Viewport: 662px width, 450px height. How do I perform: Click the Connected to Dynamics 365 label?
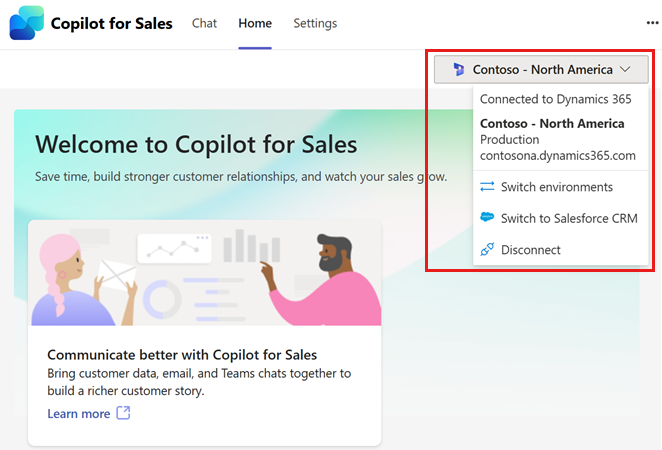click(556, 99)
